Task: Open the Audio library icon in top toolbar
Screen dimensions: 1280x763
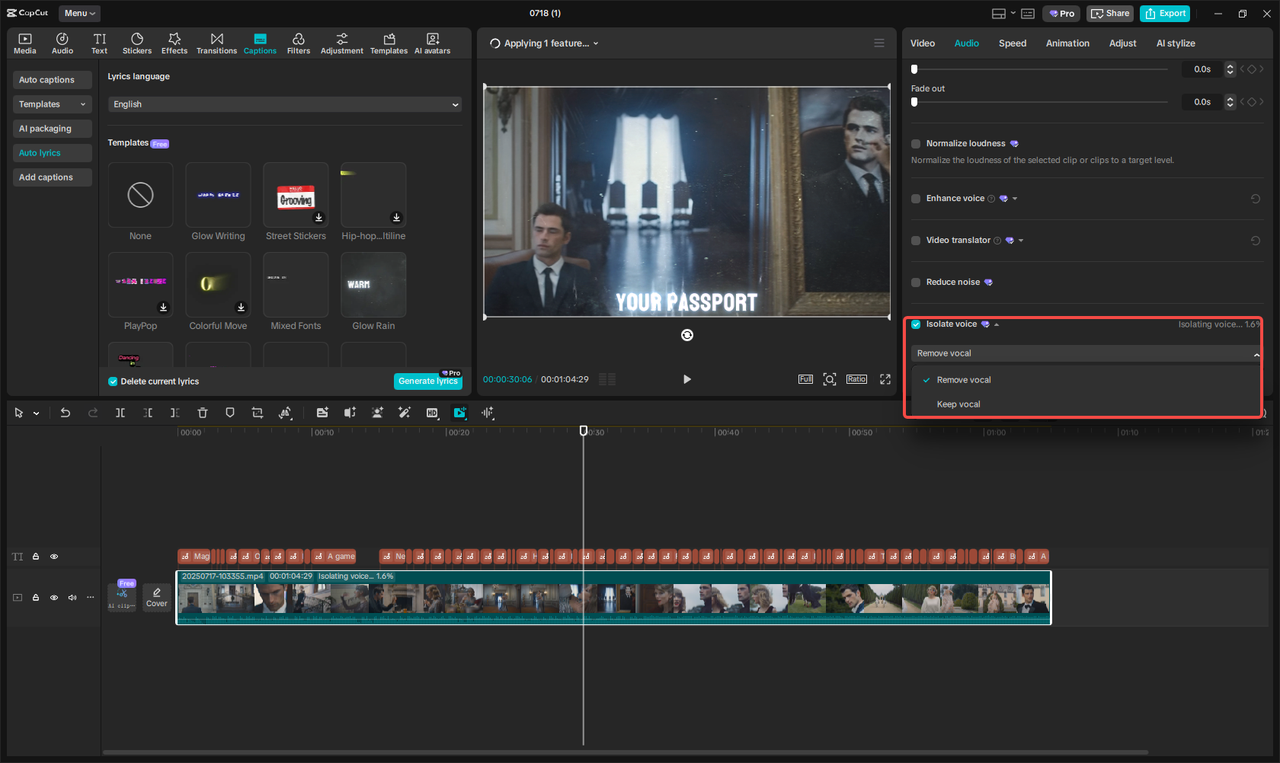Action: coord(62,43)
